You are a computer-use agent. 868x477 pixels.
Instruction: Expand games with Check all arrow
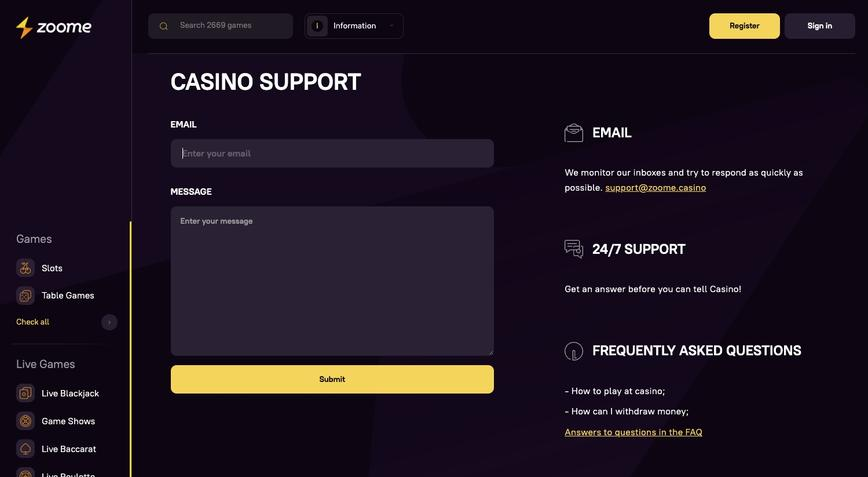coord(109,322)
